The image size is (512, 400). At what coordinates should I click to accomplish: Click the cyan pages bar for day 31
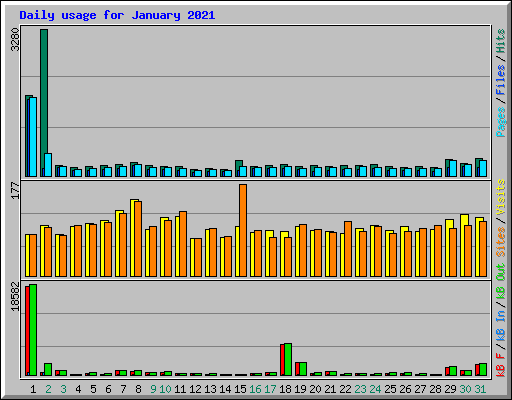[x=483, y=168]
